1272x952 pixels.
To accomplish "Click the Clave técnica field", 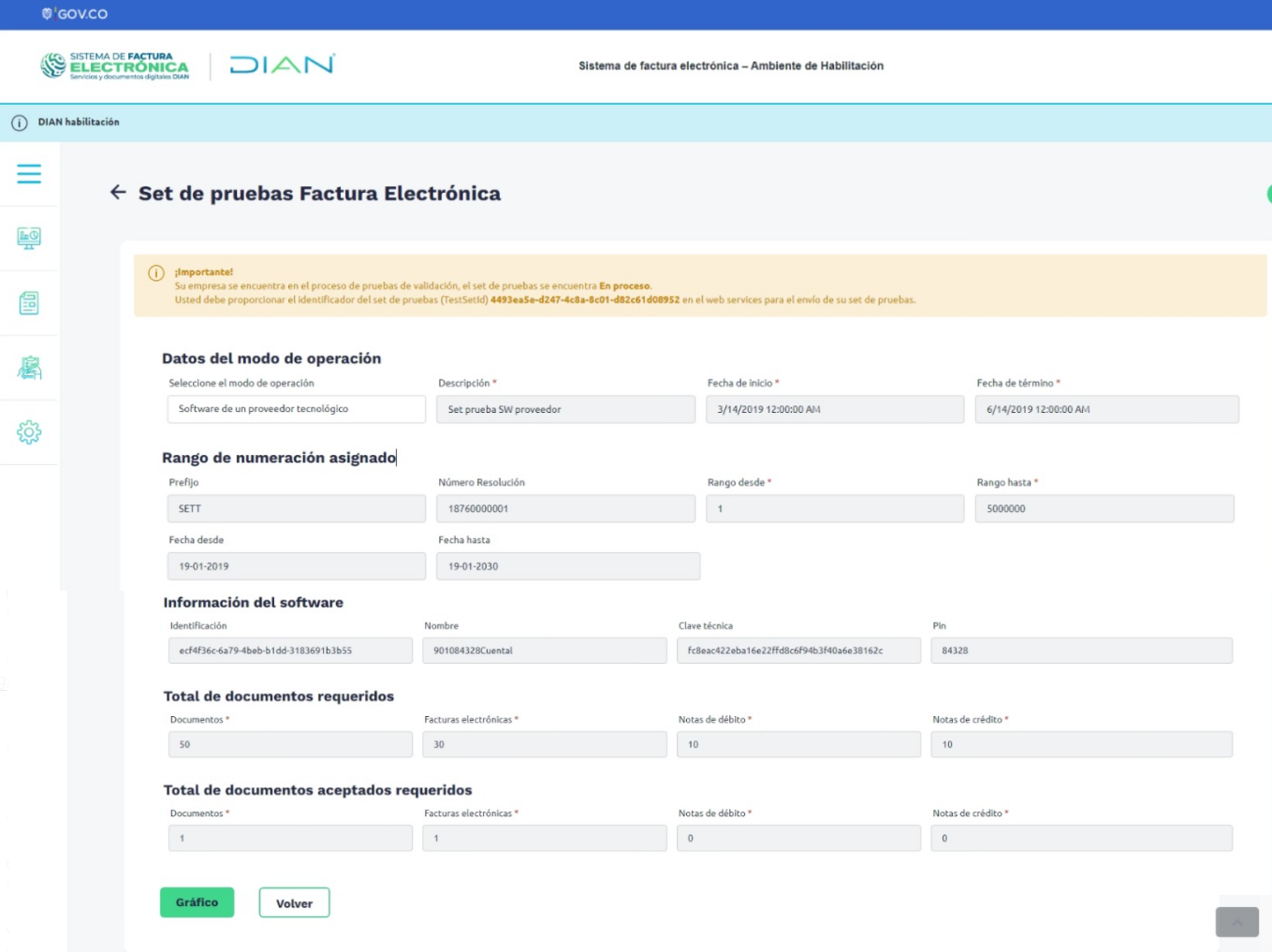I will [x=798, y=651].
